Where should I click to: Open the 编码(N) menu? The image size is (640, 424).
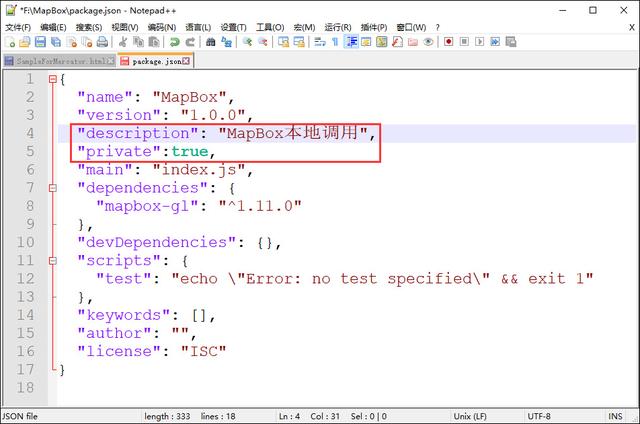[x=162, y=27]
